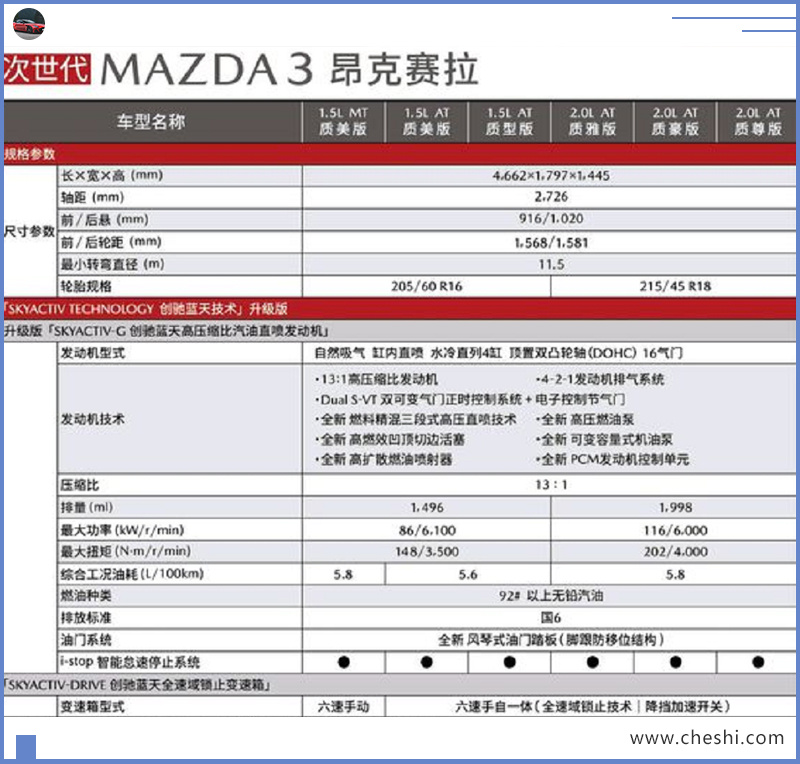Select the '1.5L MT 质美版' column header
The image size is (800, 764).
coord(343,122)
